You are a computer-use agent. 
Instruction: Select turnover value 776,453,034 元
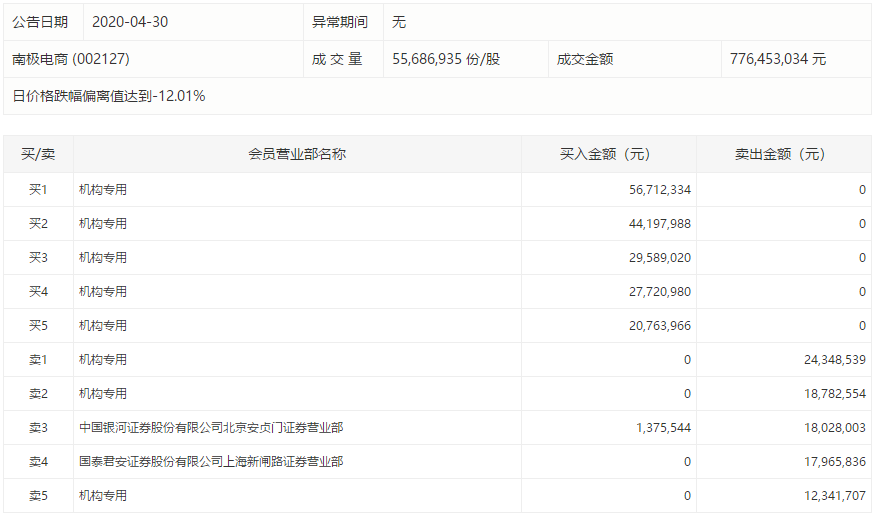tap(778, 59)
